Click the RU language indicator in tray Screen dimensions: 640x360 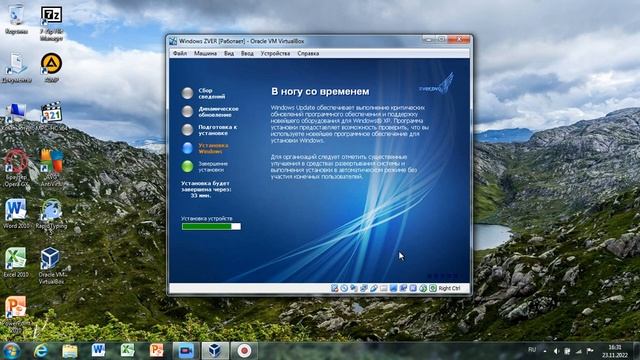coord(532,350)
